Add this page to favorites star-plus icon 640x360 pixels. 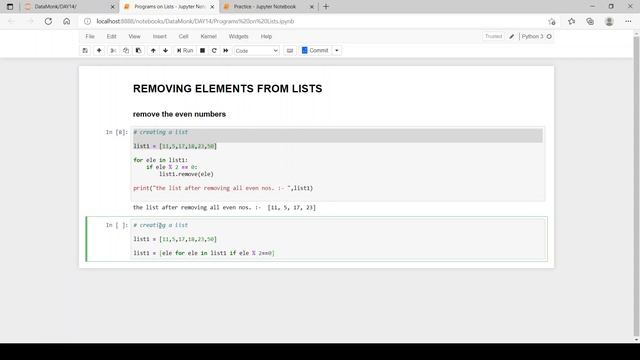(x=552, y=21)
